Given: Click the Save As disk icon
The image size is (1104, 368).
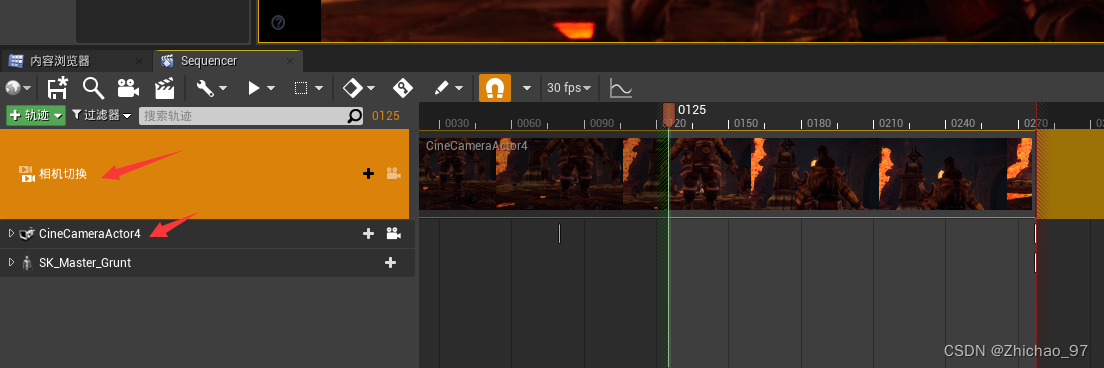Looking at the screenshot, I should 57,88.
